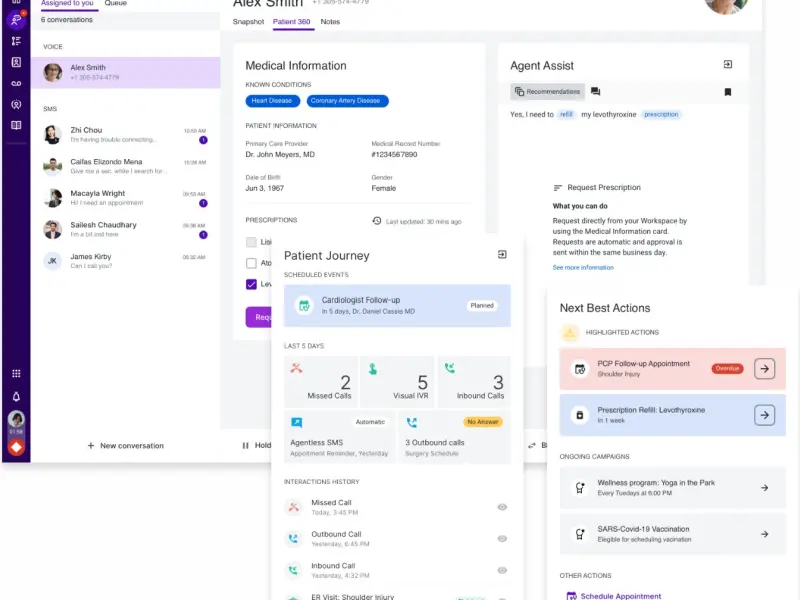Expand the Patient Journey panel

click(502, 254)
